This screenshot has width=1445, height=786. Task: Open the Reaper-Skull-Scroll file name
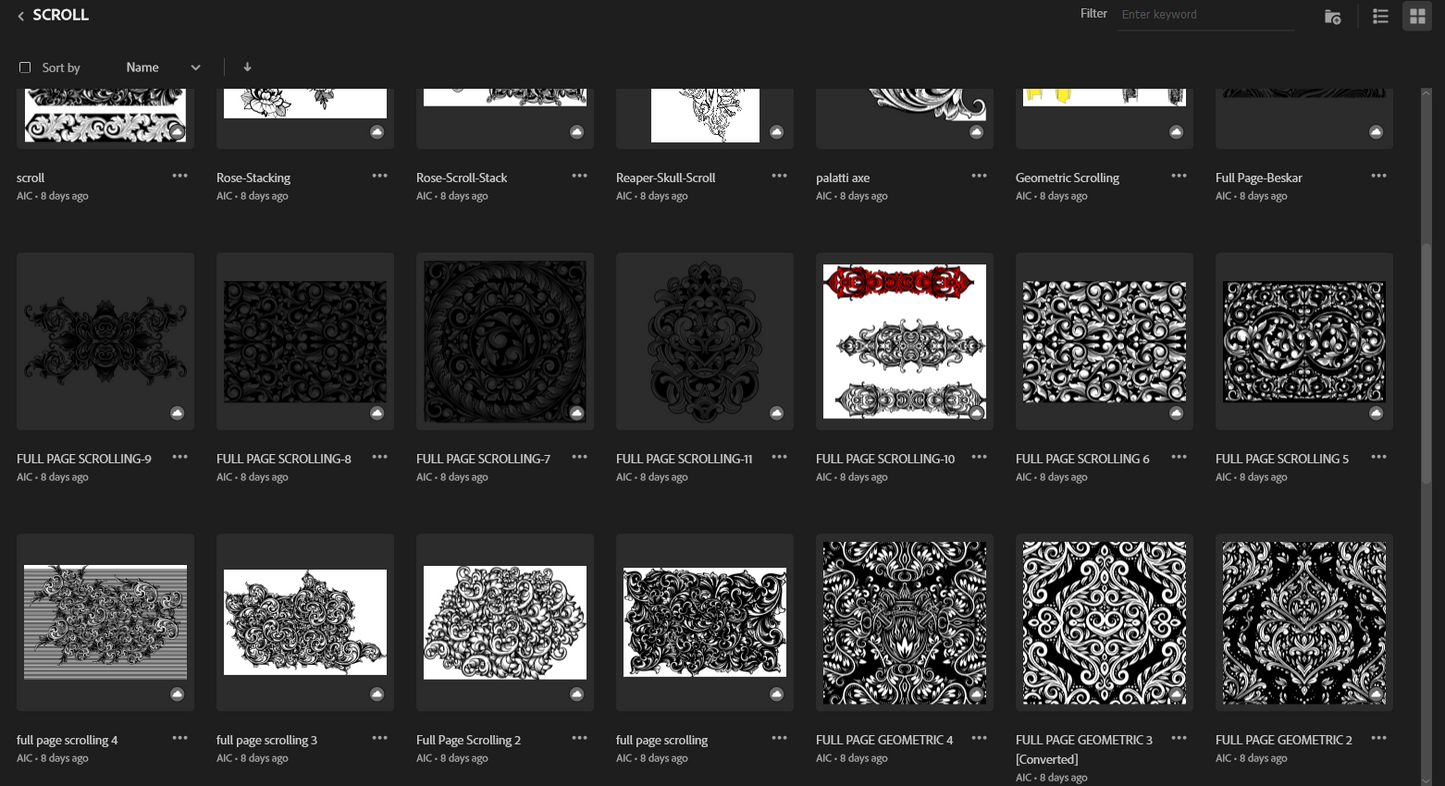pyautogui.click(x=665, y=178)
